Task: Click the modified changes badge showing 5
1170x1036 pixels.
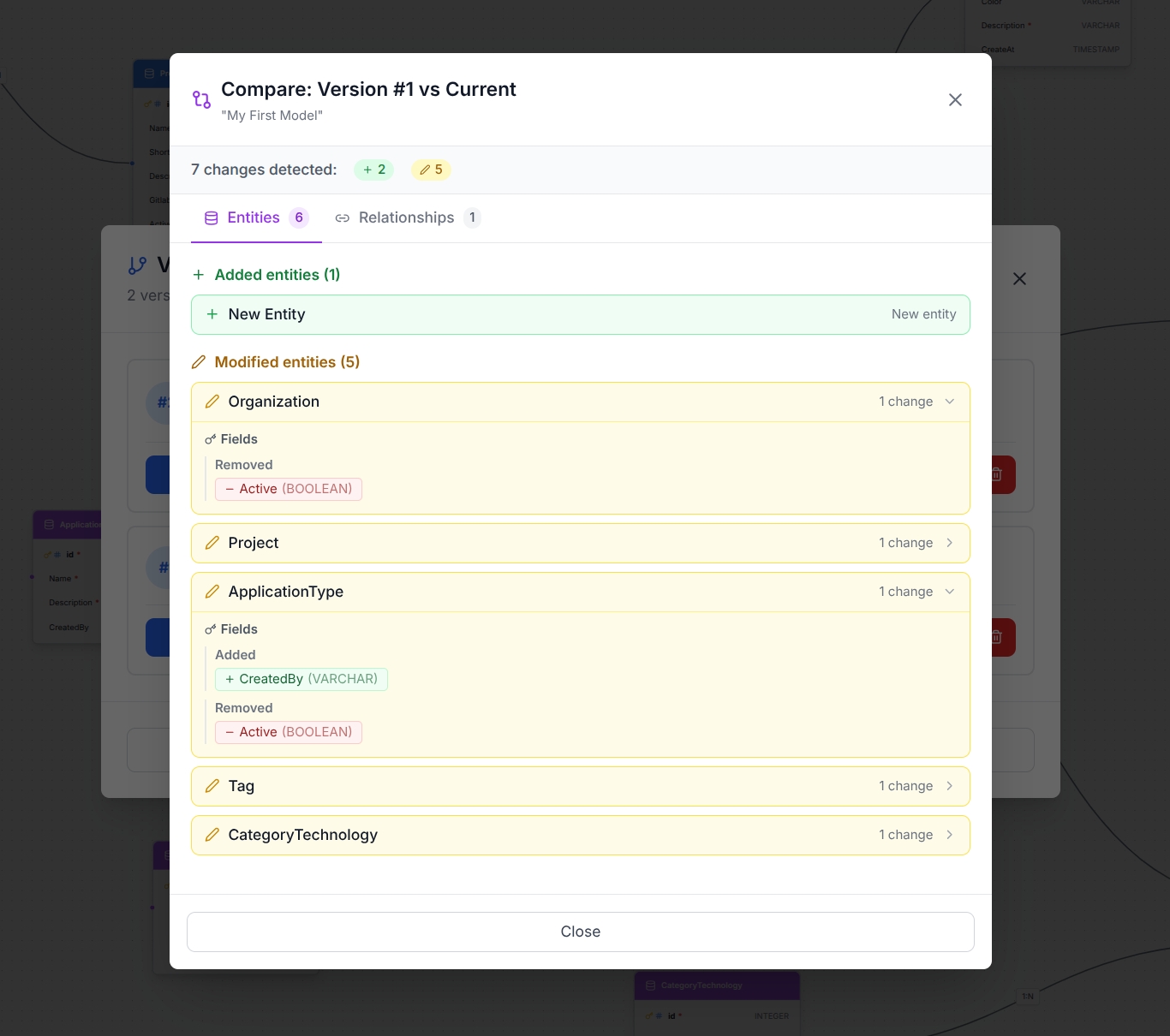Action: pos(431,170)
